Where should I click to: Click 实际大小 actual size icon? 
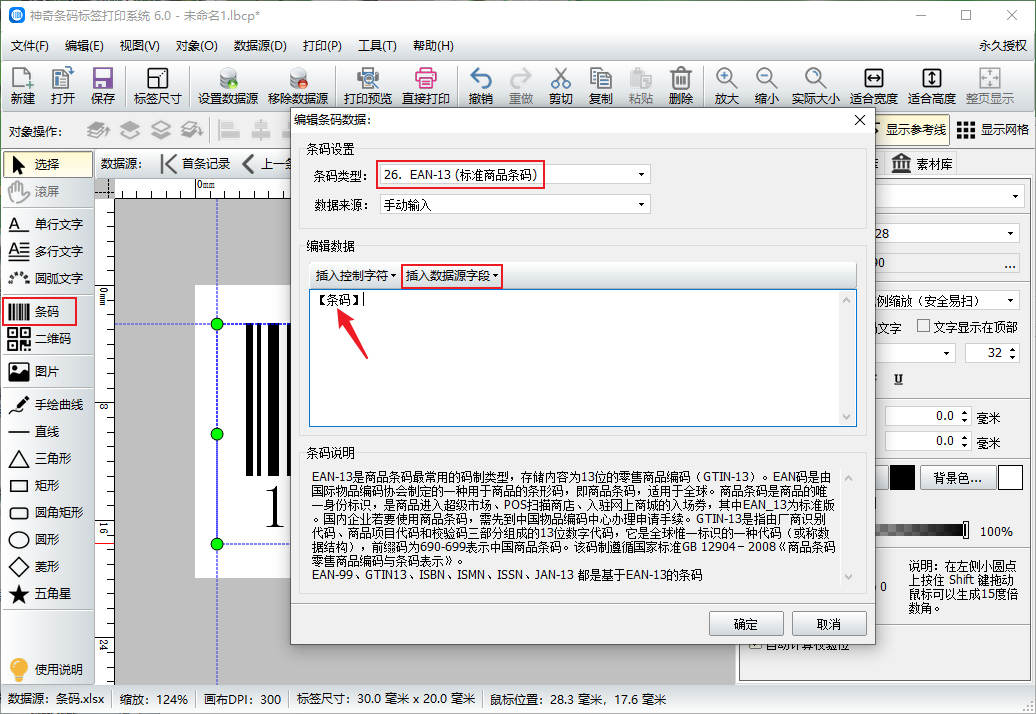tap(815, 85)
